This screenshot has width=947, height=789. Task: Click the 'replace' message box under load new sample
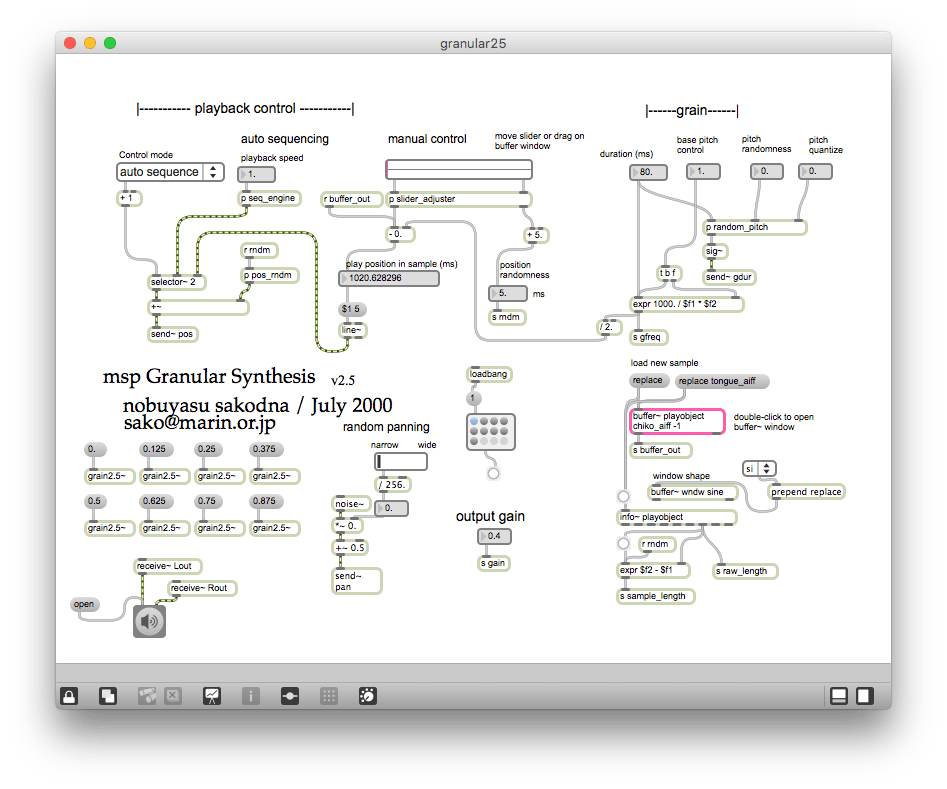[x=648, y=381]
